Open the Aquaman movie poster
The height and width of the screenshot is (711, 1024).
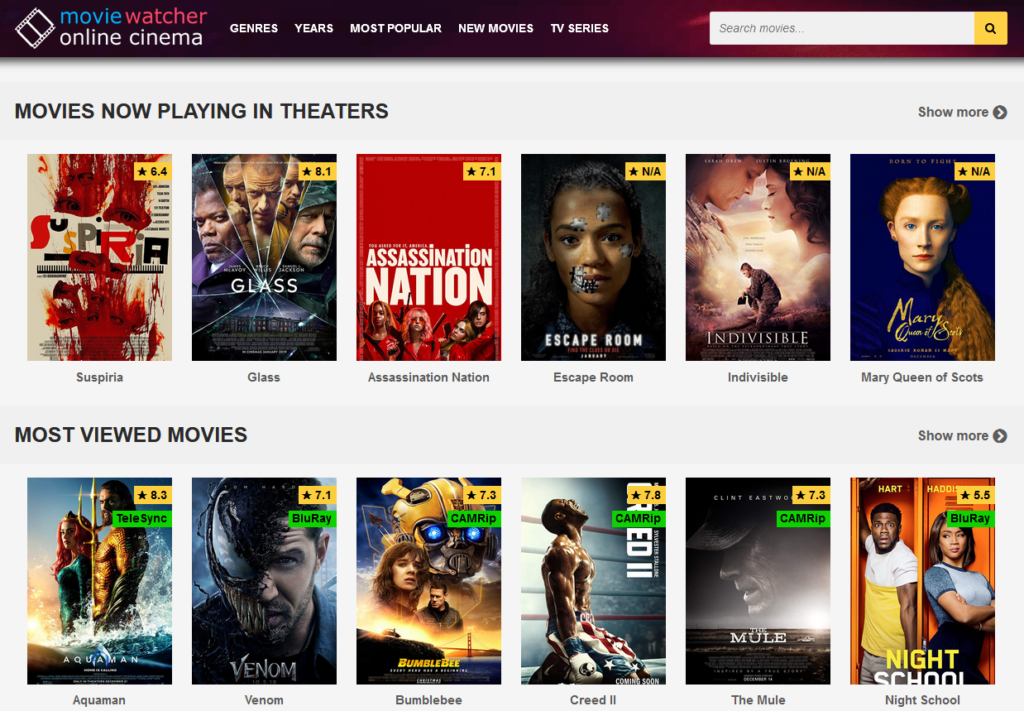99,581
